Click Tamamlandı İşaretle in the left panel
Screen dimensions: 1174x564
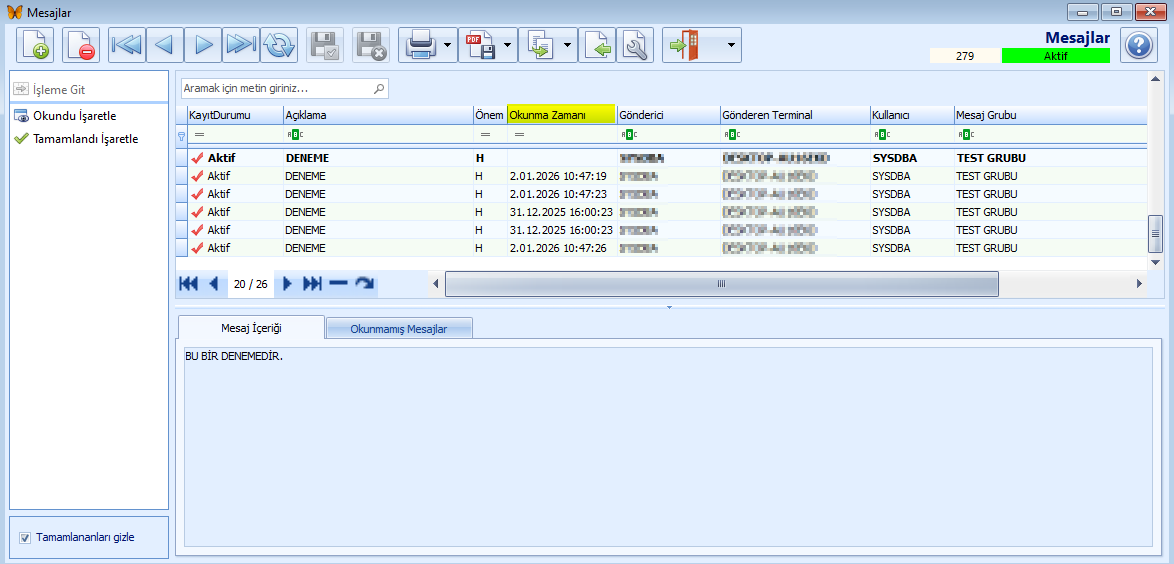(85, 139)
